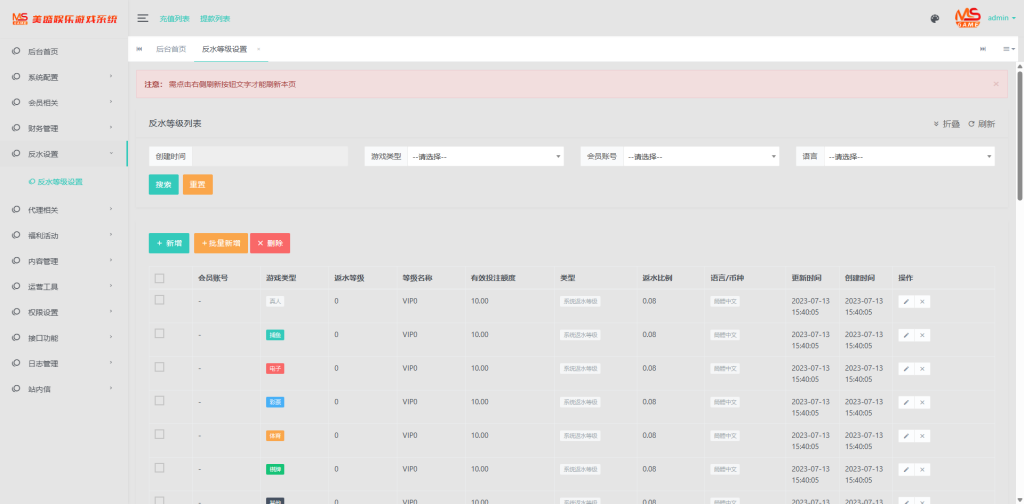1024x504 pixels.
Task: Click the hamburger sidebar collapse icon
Action: click(x=143, y=18)
